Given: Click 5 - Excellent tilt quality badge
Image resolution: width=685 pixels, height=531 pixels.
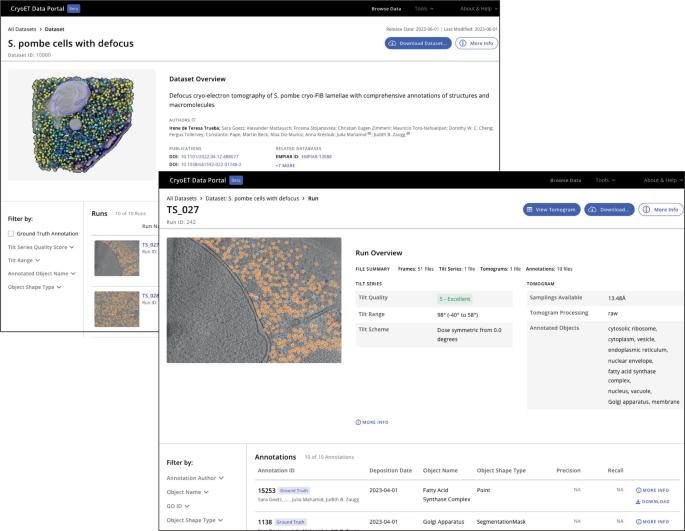Looking at the screenshot, I should 455,299.
